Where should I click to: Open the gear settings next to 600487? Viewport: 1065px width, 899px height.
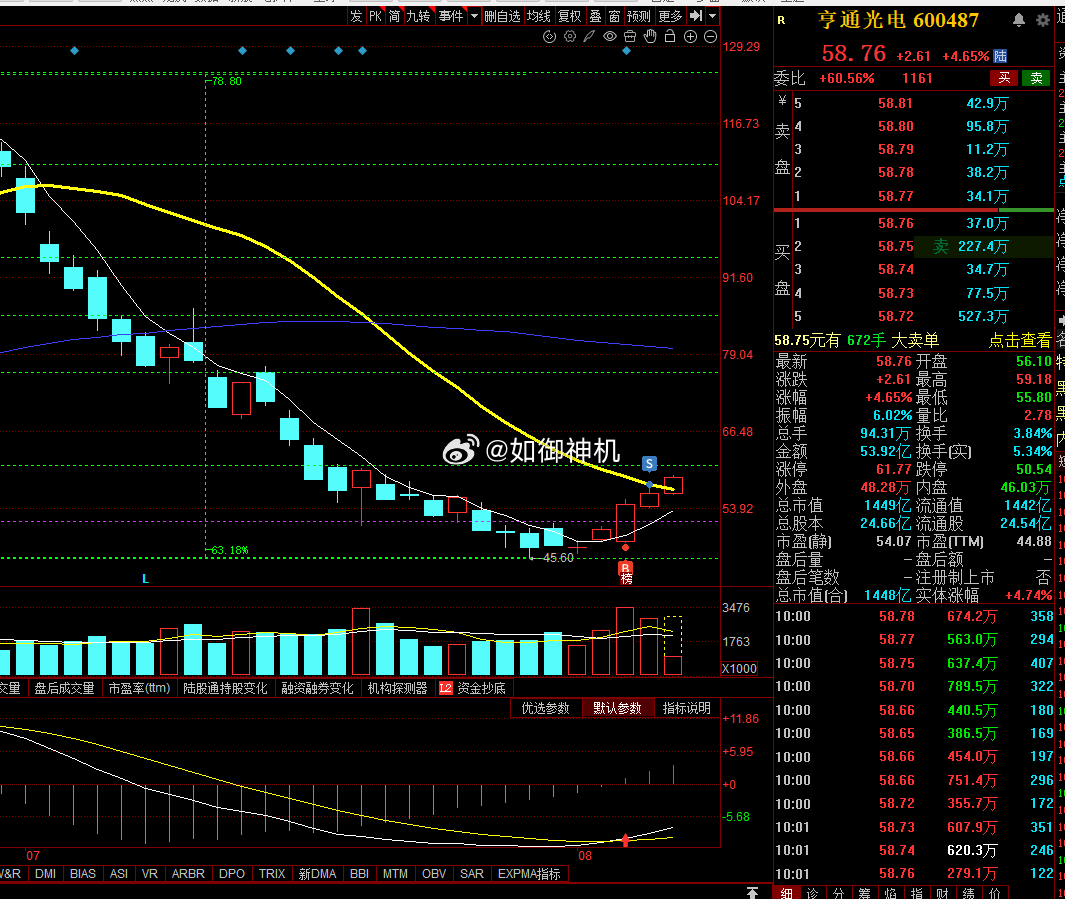click(1043, 20)
